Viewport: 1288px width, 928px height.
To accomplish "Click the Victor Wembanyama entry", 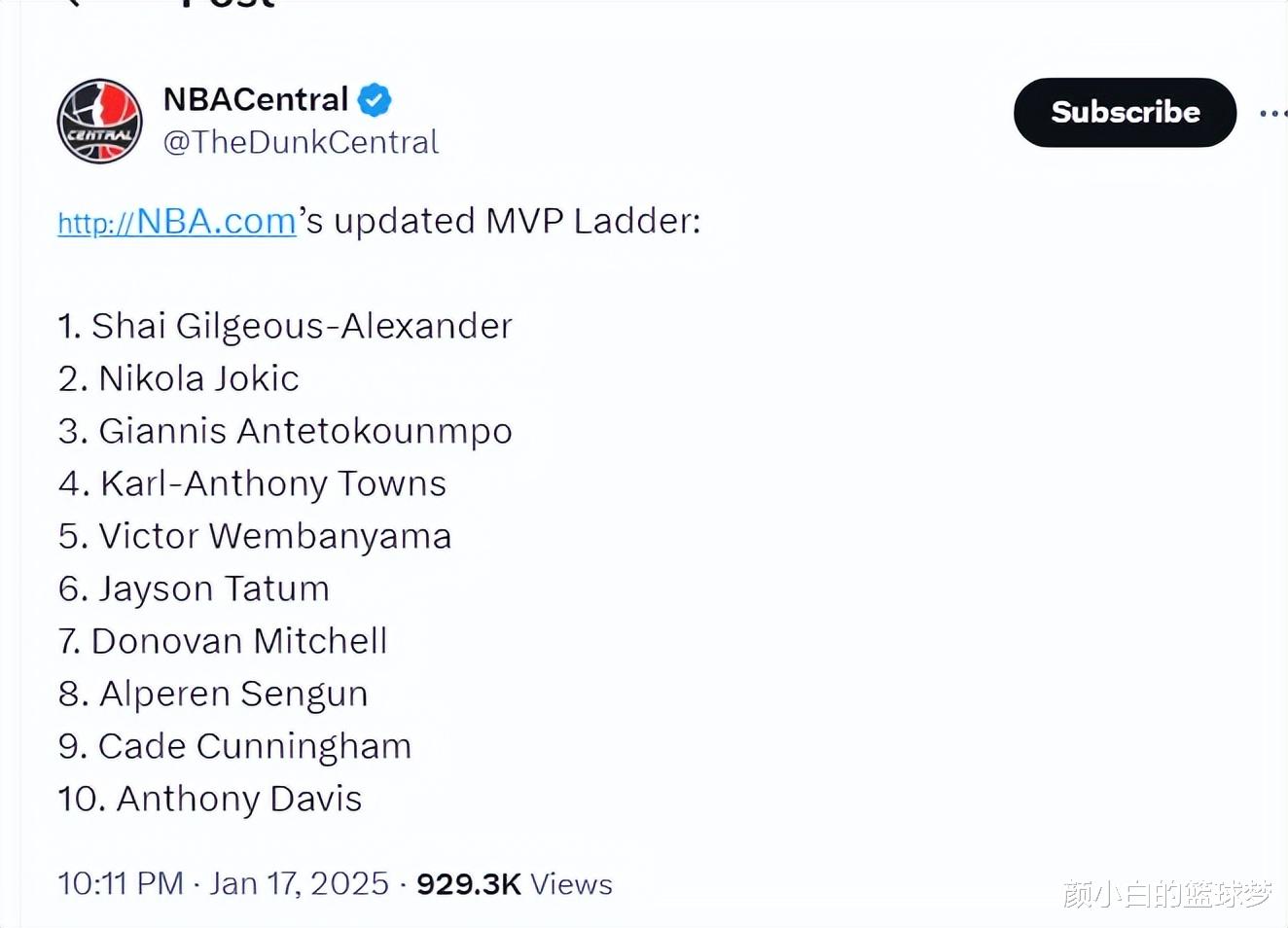I will coord(255,536).
